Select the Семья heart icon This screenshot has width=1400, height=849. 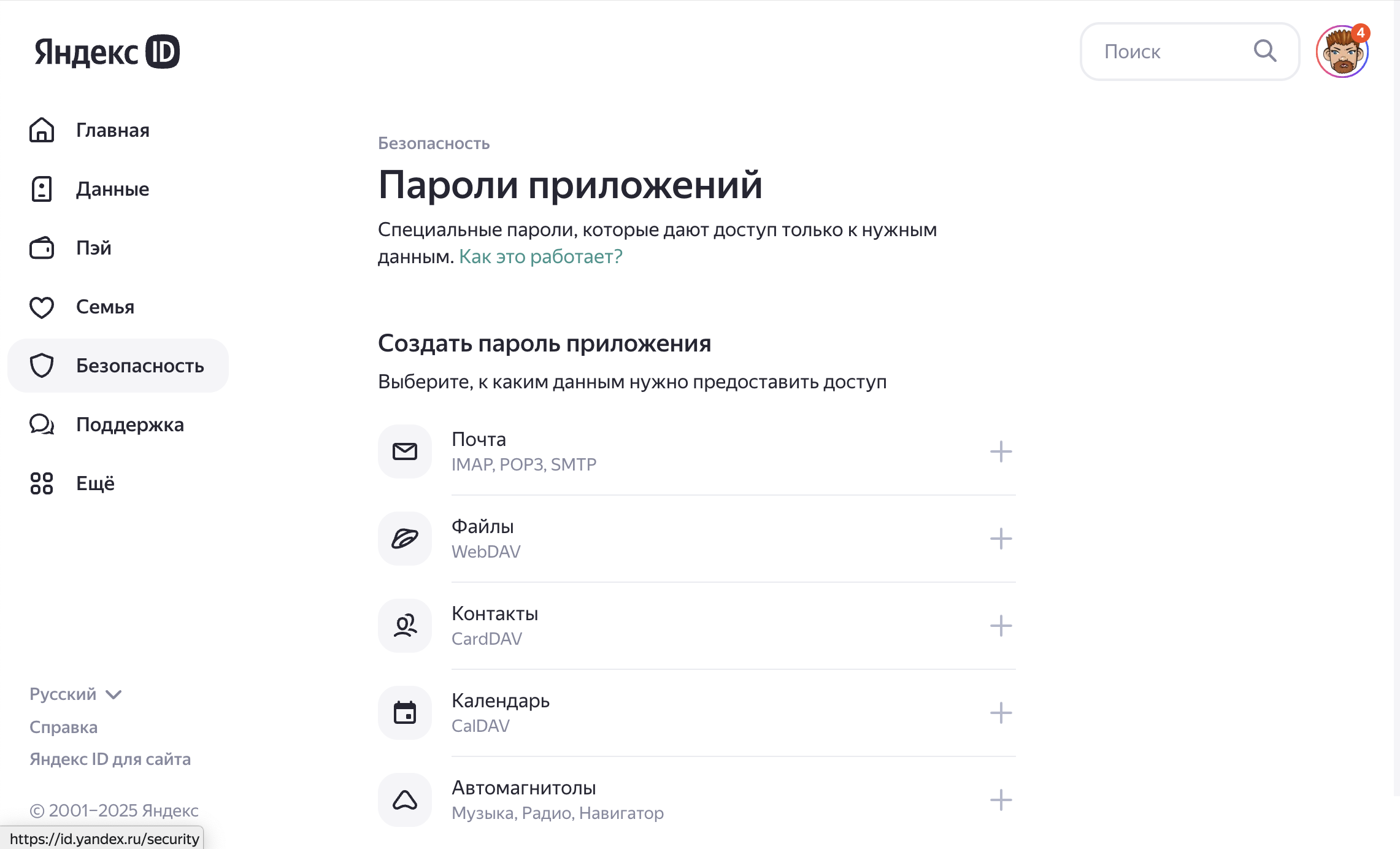click(x=41, y=307)
